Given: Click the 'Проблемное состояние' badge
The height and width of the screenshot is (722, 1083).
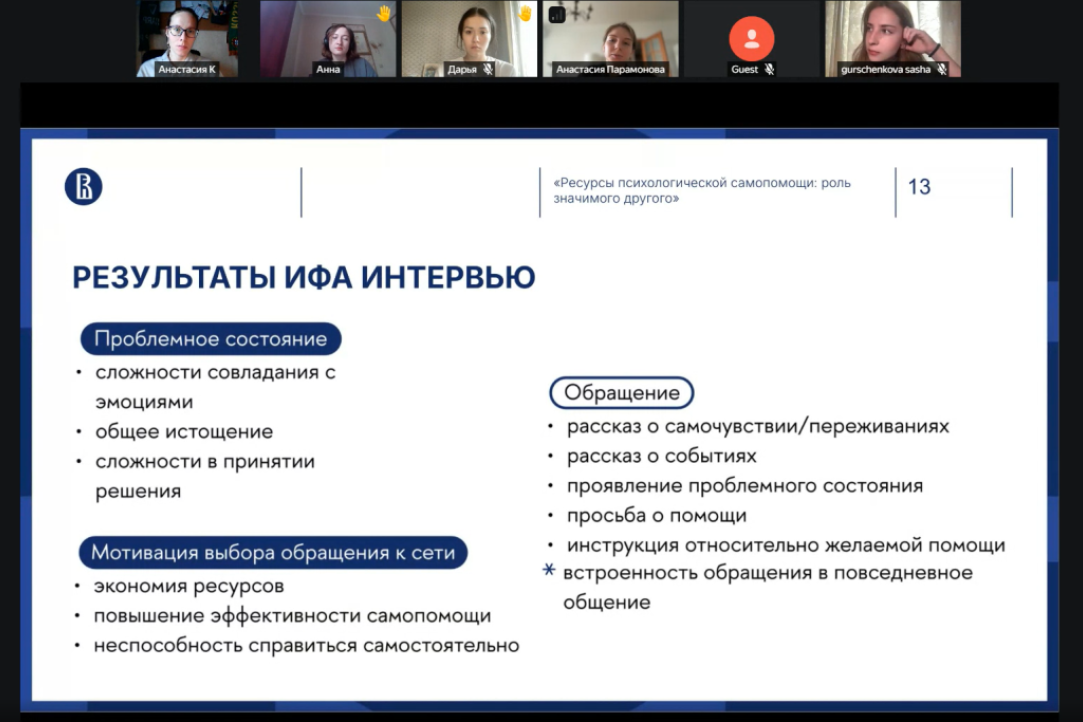Looking at the screenshot, I should click(x=211, y=338).
